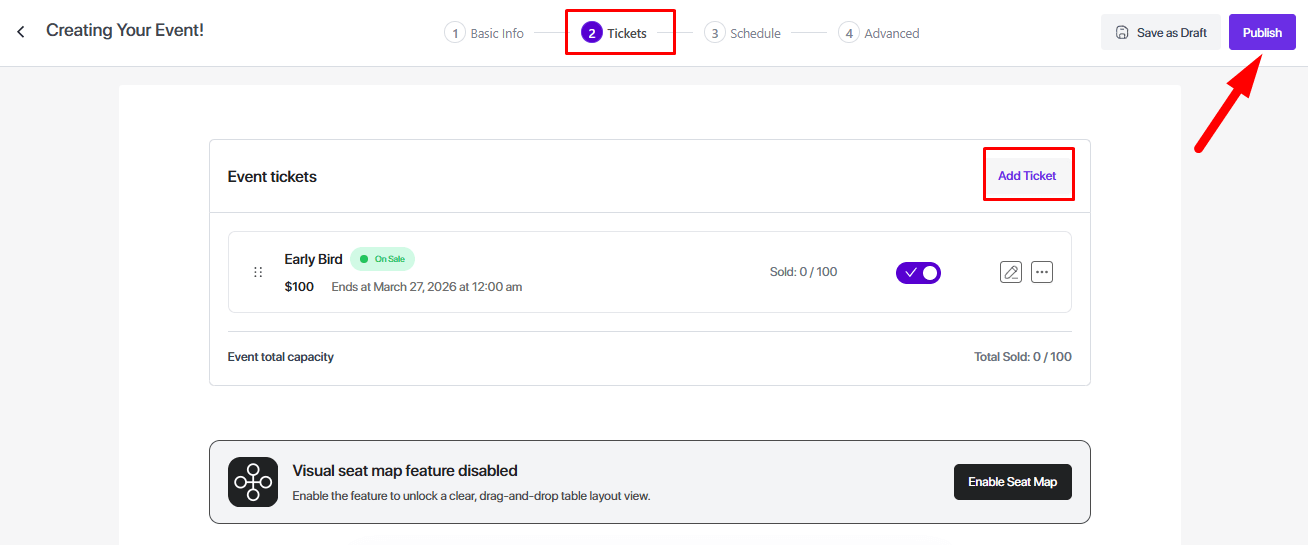
Task: Disable the Early Bird ticket toggle
Action: 918,273
